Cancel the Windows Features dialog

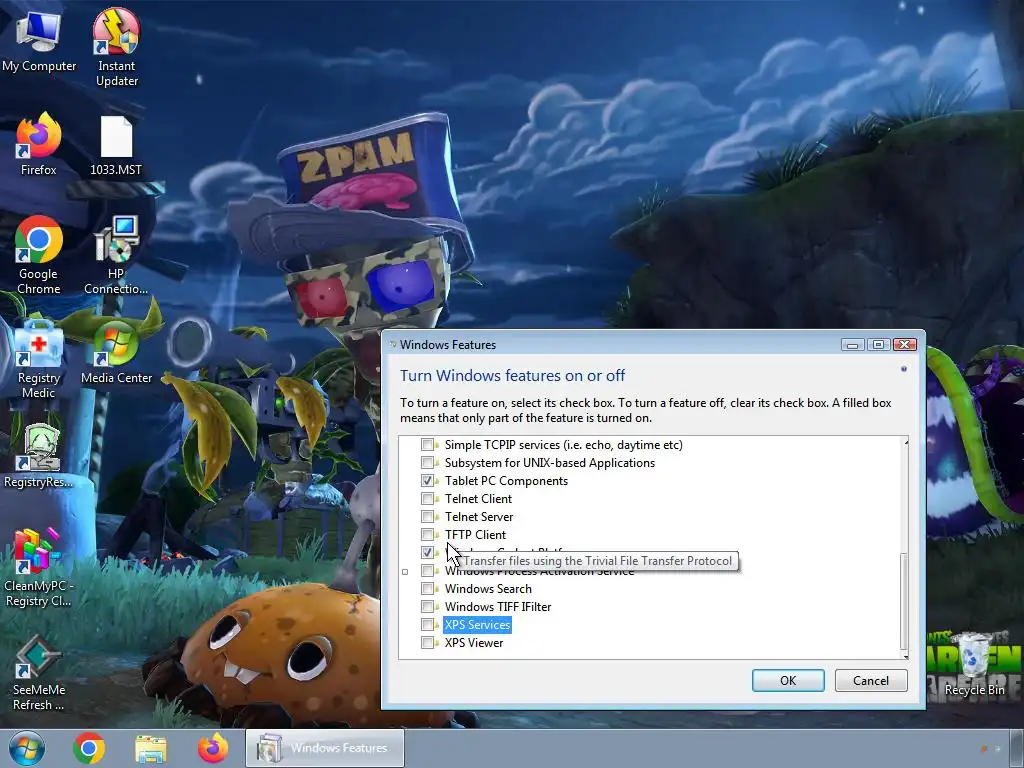click(x=871, y=680)
